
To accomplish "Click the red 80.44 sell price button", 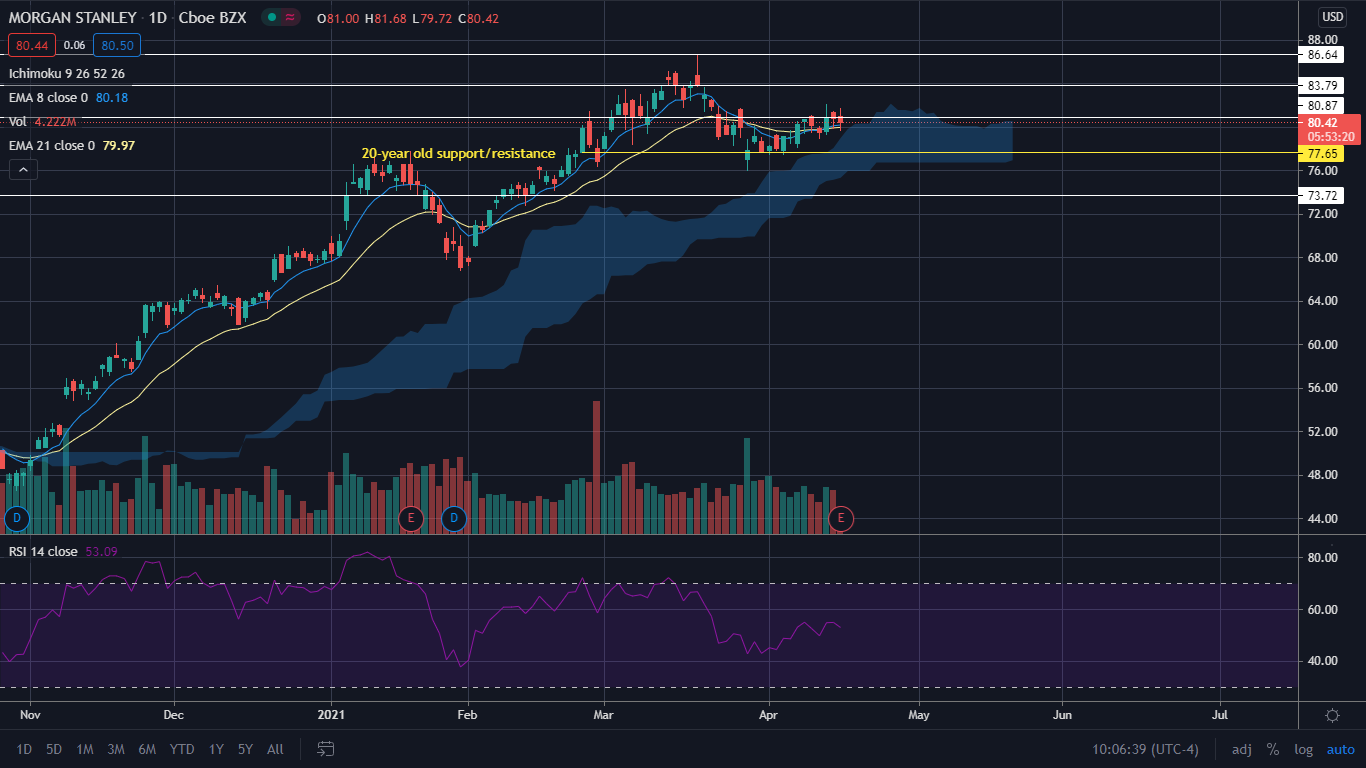I will pos(31,45).
